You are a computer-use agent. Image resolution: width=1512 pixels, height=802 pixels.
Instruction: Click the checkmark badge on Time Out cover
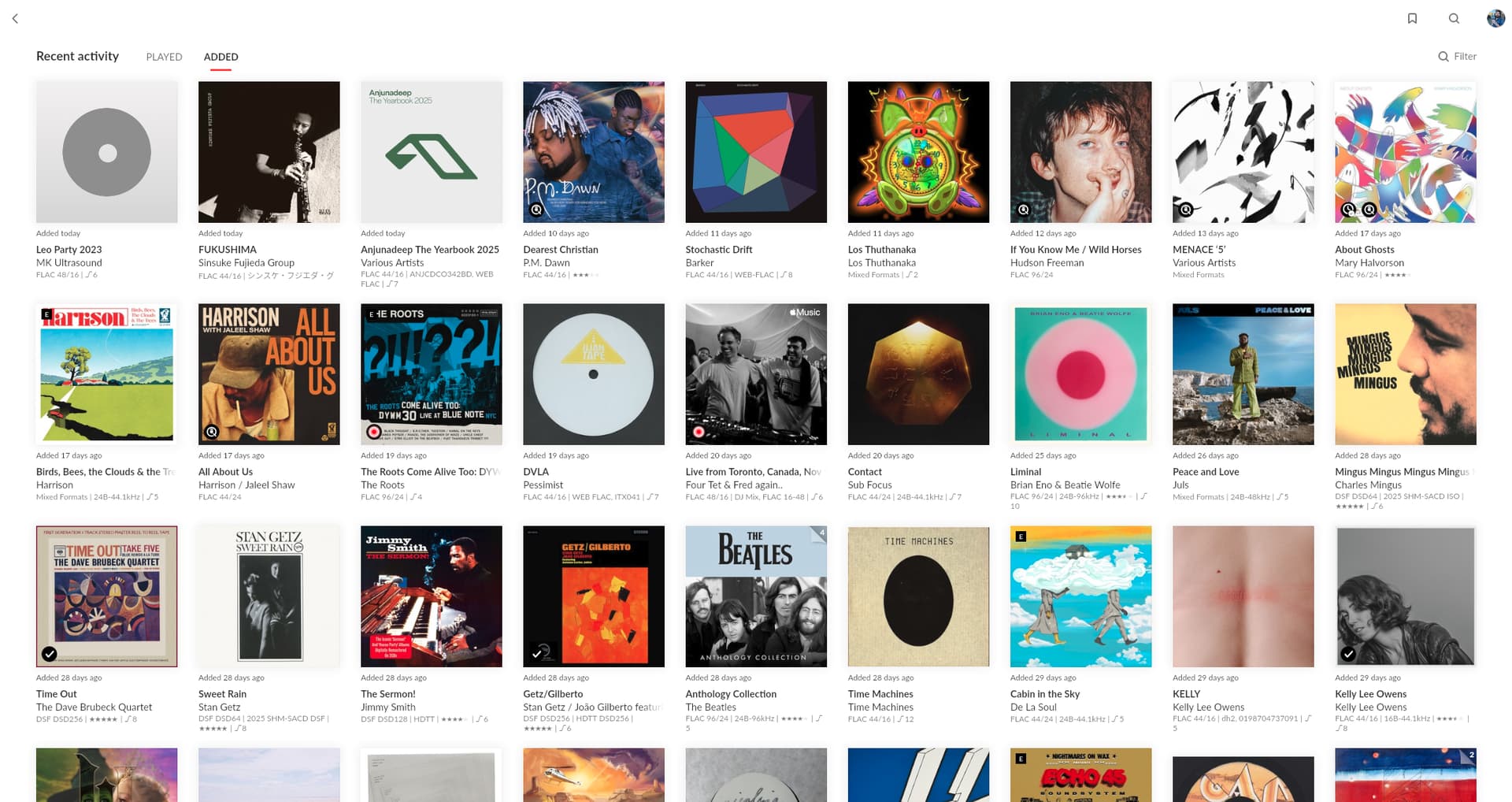coord(50,653)
